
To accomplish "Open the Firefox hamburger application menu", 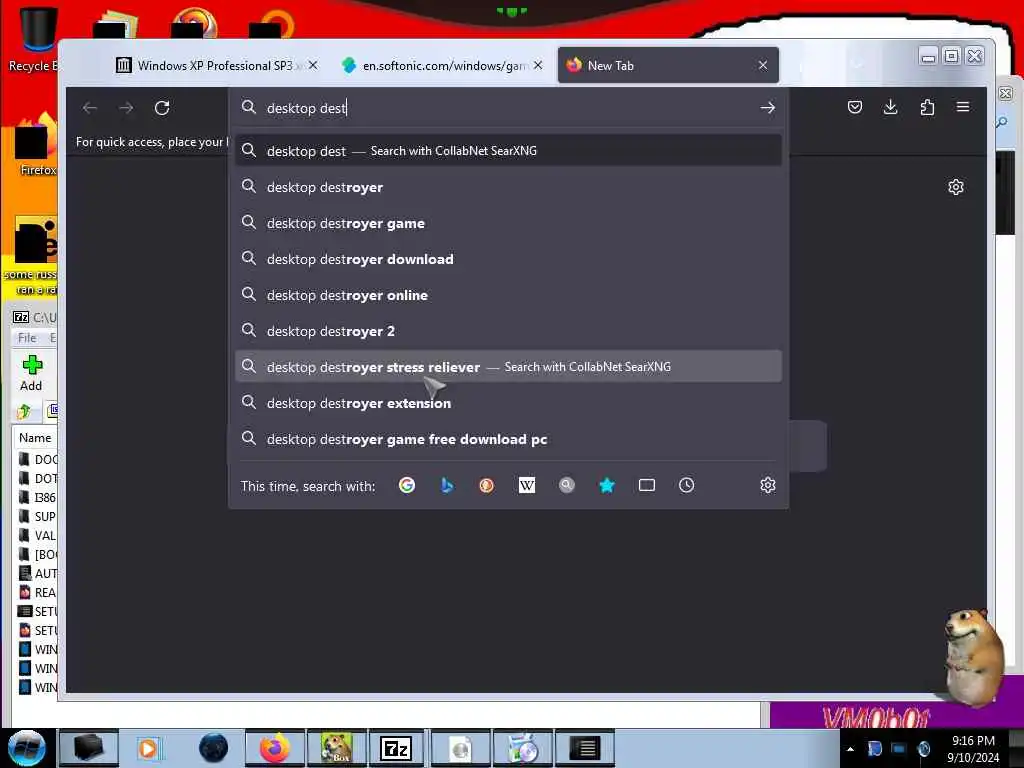I will pos(963,107).
